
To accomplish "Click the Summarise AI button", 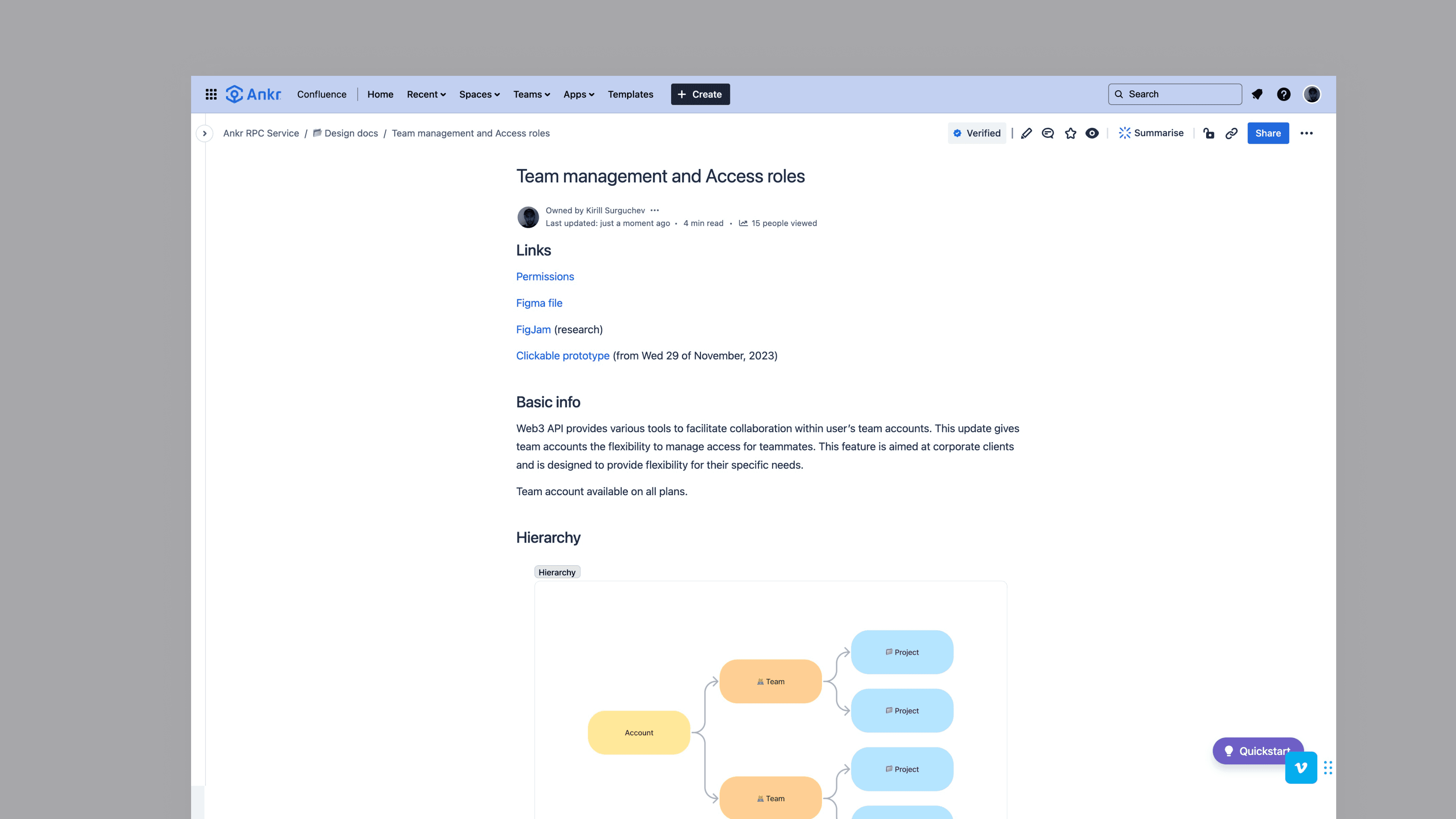I will pyautogui.click(x=1151, y=133).
